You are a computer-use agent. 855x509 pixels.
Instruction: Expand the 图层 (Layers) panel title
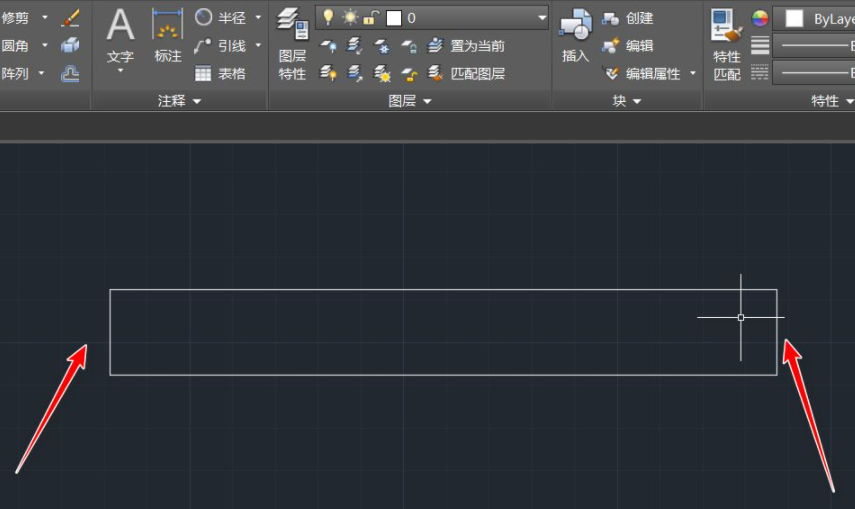pos(410,101)
